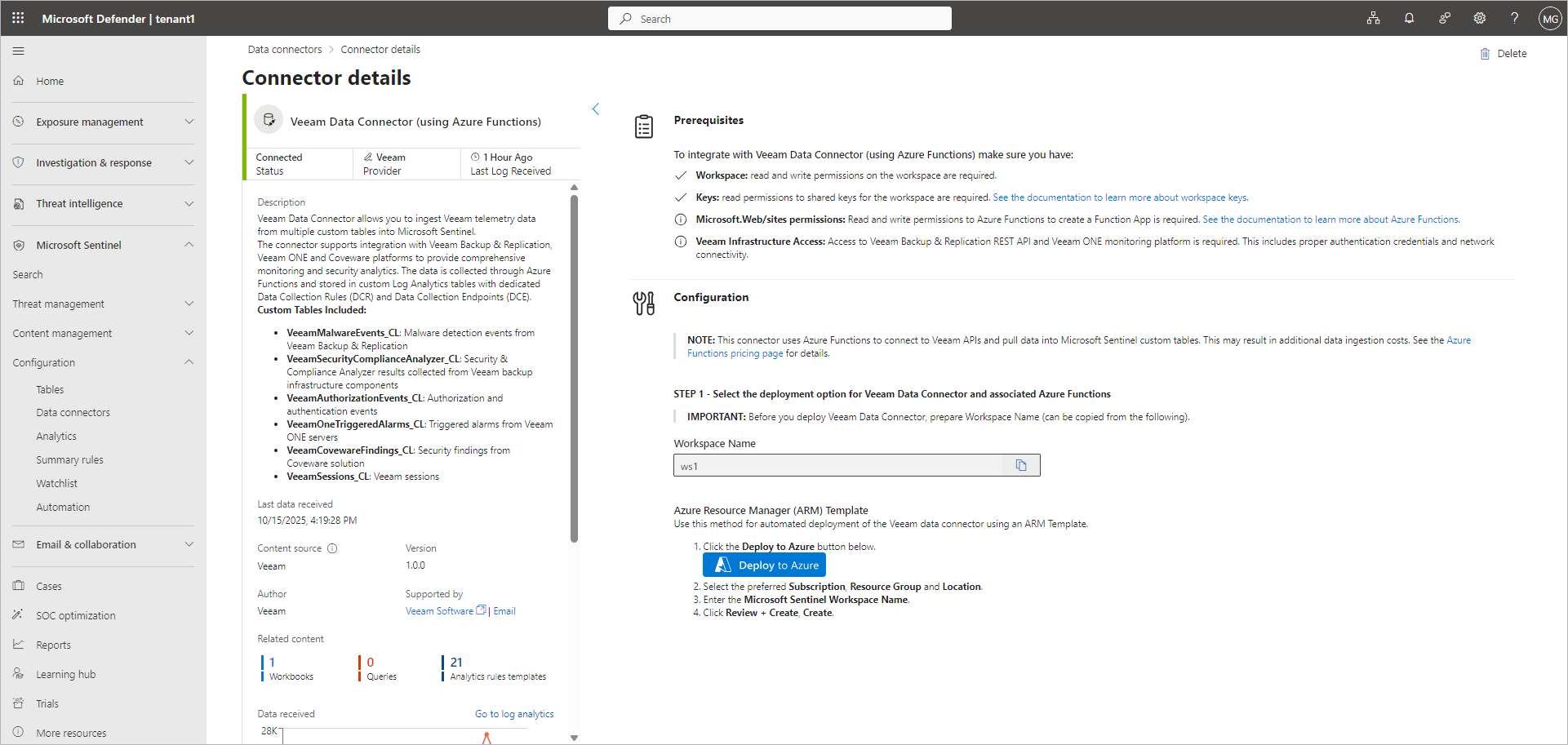
Task: Open the tenant organization tree icon
Action: pos(1374,18)
